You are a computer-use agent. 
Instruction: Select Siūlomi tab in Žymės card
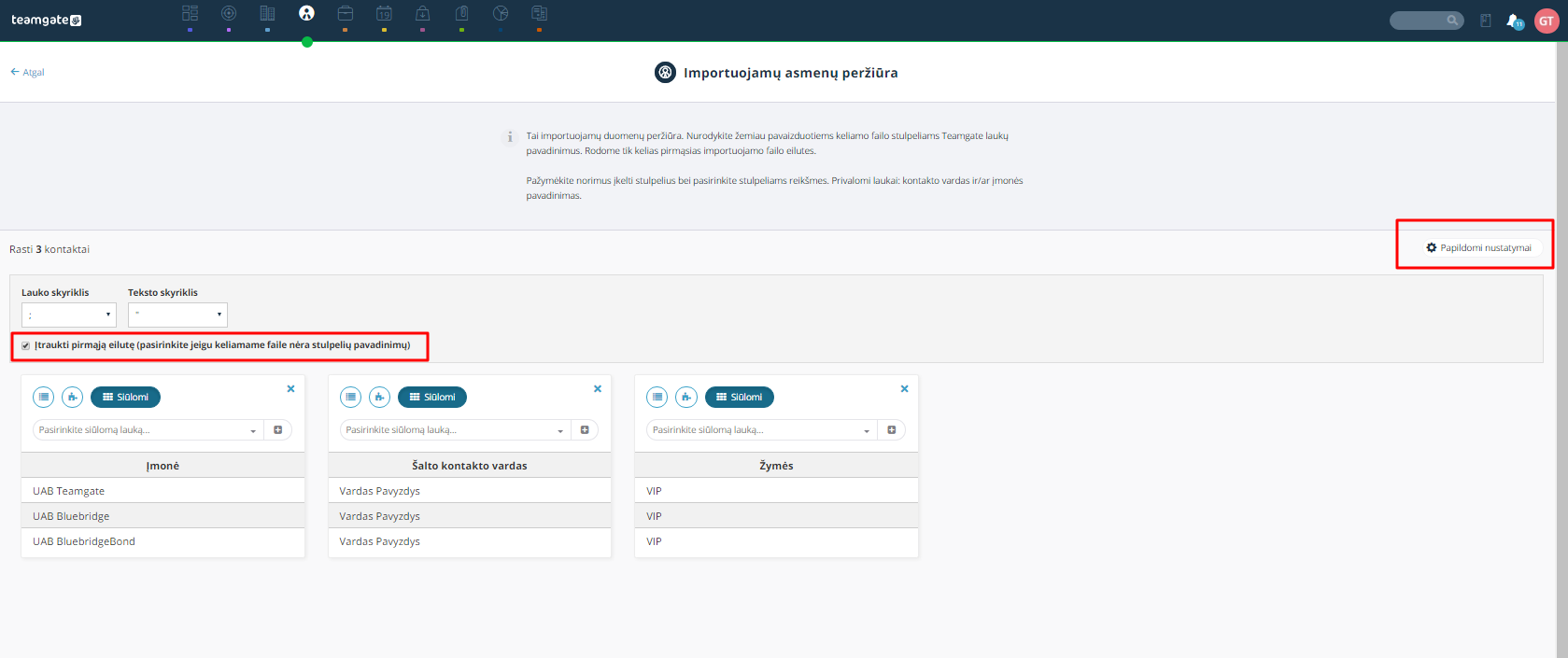click(x=740, y=397)
